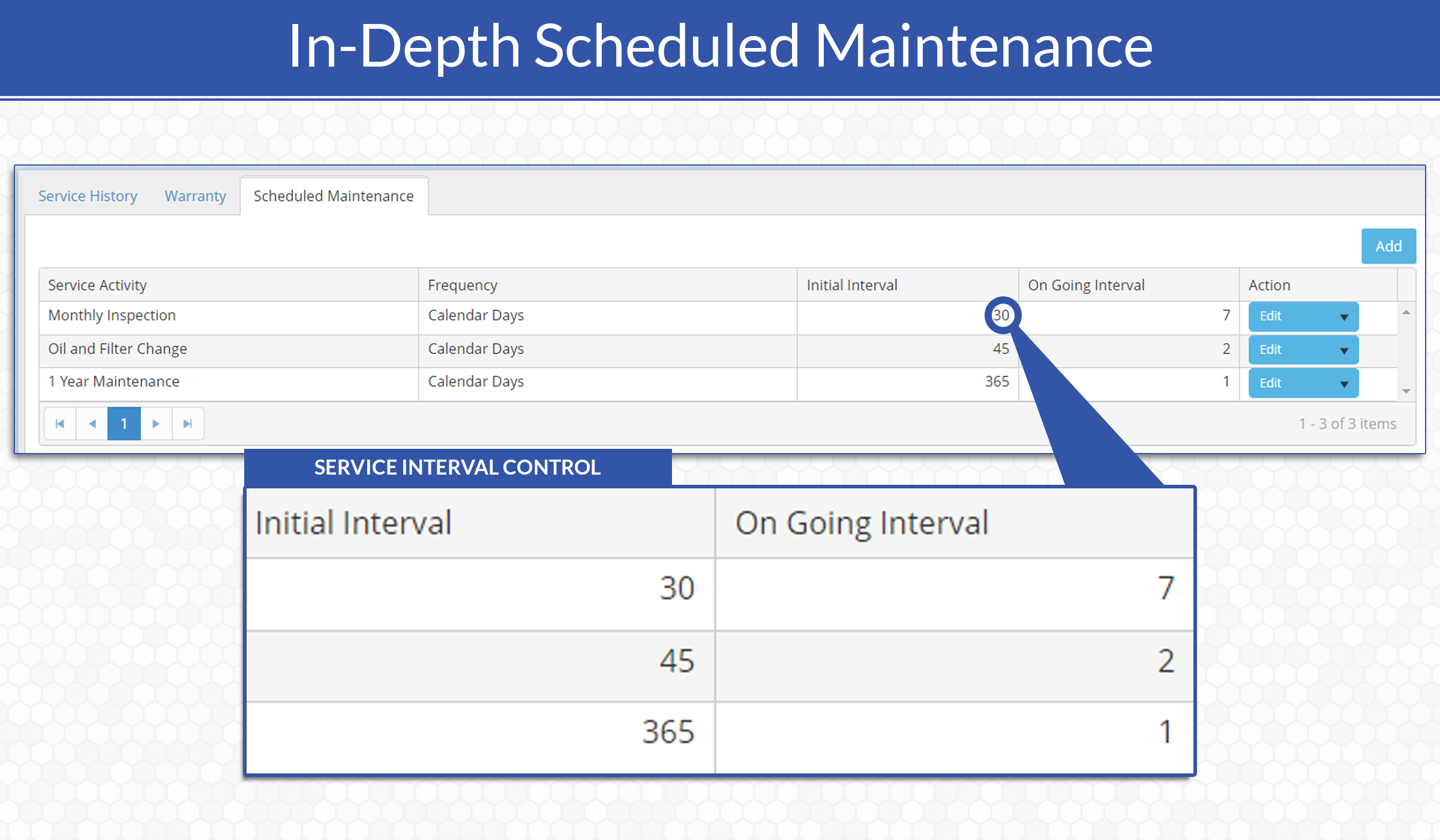Viewport: 1440px width, 840px height.
Task: Click the grid scrollbar down arrow
Action: point(1406,391)
